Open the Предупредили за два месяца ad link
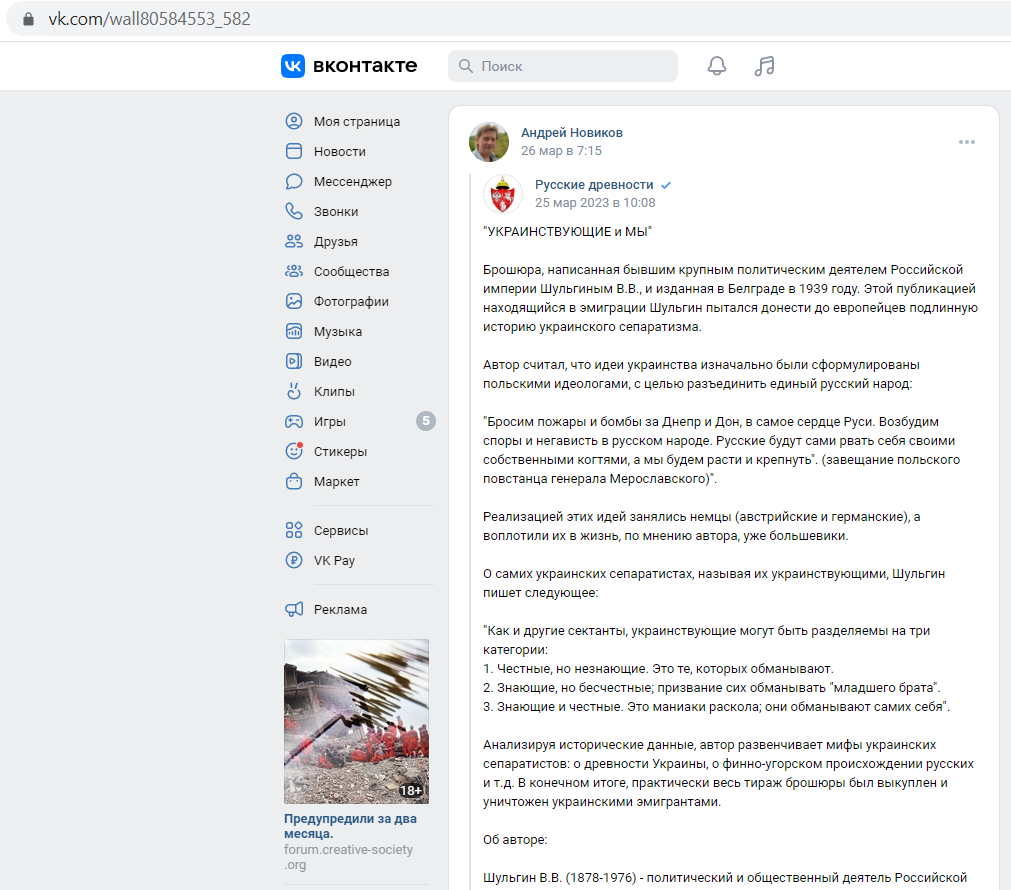This screenshot has width=1011, height=890. 350,826
